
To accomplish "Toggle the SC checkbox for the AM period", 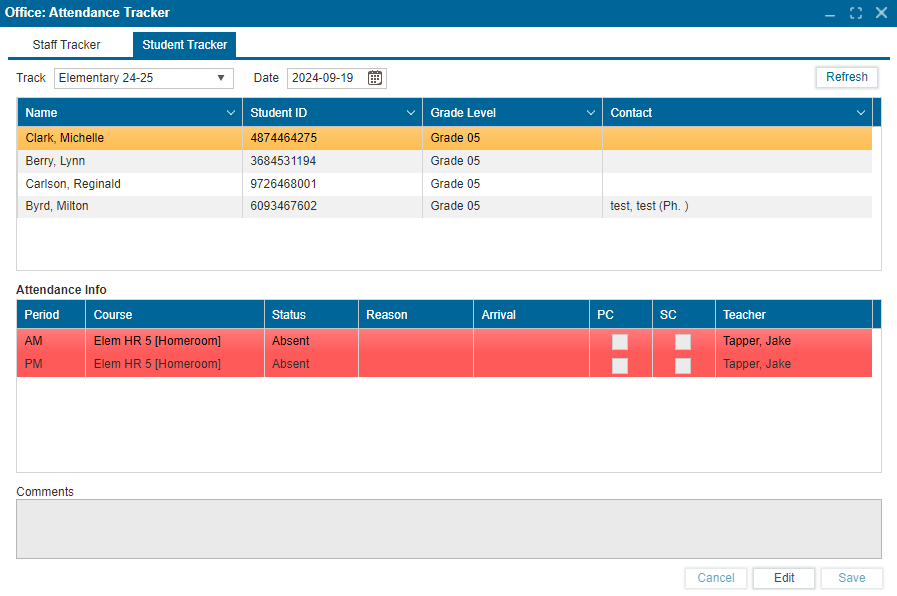I will coord(683,341).
